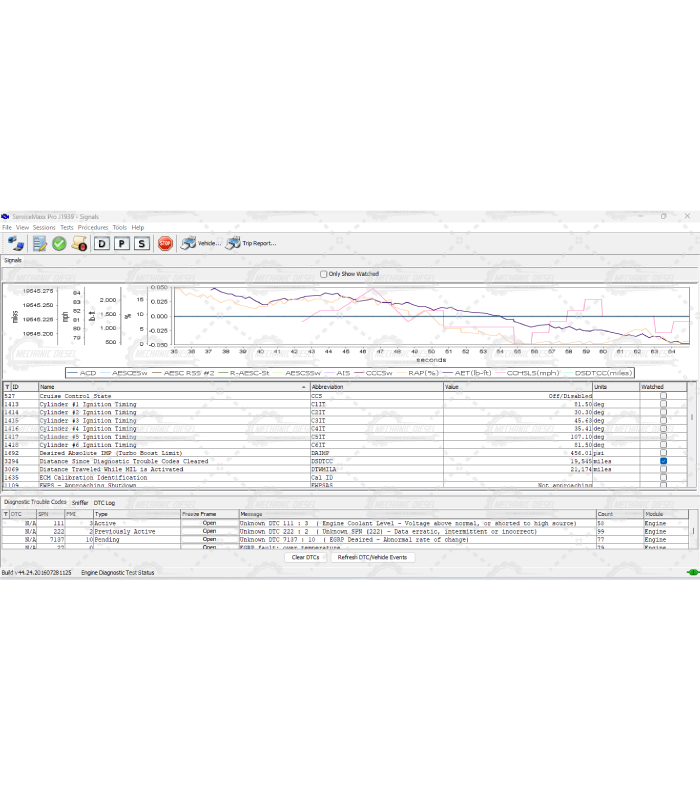Check Watched box for Cruise Control State
Image resolution: width=700 pixels, height=800 pixels.
(663, 396)
